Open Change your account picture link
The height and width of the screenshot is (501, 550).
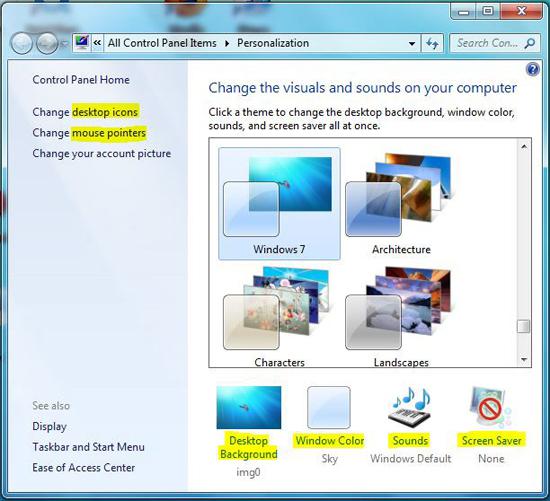point(102,154)
